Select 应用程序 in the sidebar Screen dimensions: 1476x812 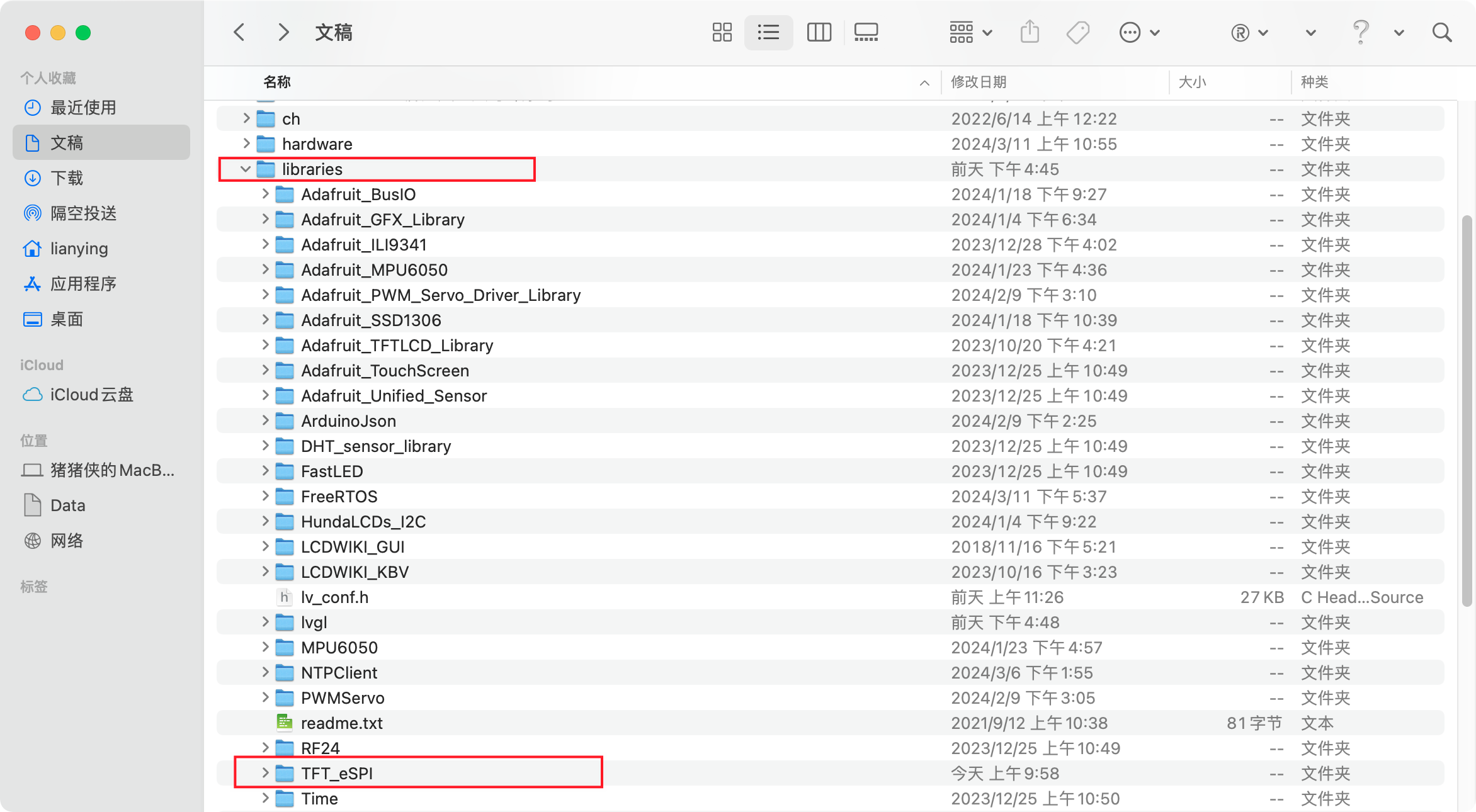pyautogui.click(x=83, y=284)
